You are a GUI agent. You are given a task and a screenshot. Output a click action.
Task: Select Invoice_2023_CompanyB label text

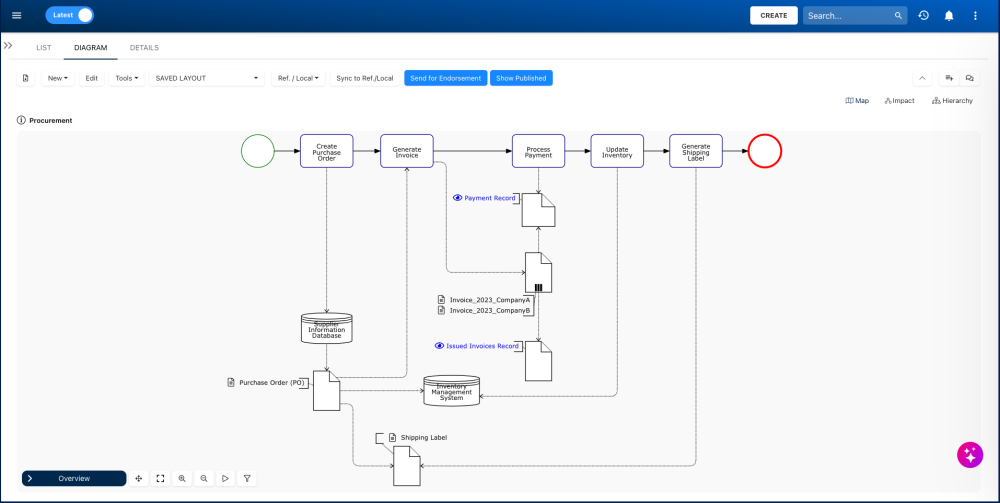tap(490, 310)
